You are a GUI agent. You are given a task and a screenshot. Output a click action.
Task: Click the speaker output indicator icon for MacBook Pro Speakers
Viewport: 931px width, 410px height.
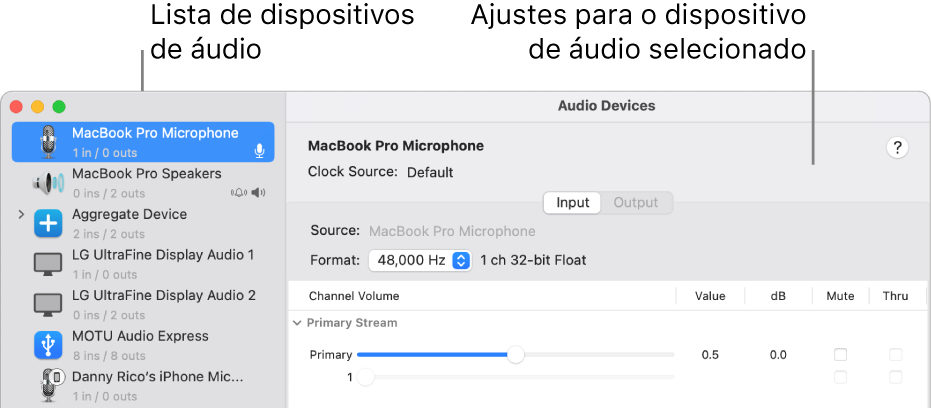pos(260,192)
